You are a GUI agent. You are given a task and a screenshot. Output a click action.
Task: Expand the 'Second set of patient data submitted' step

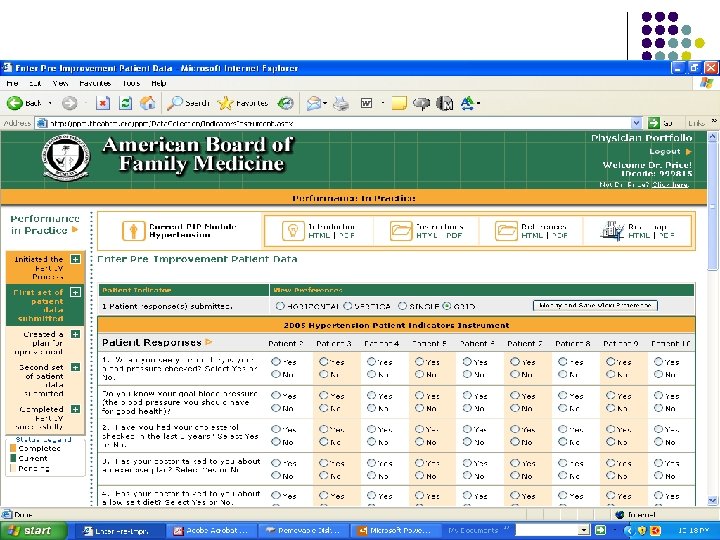click(x=76, y=368)
